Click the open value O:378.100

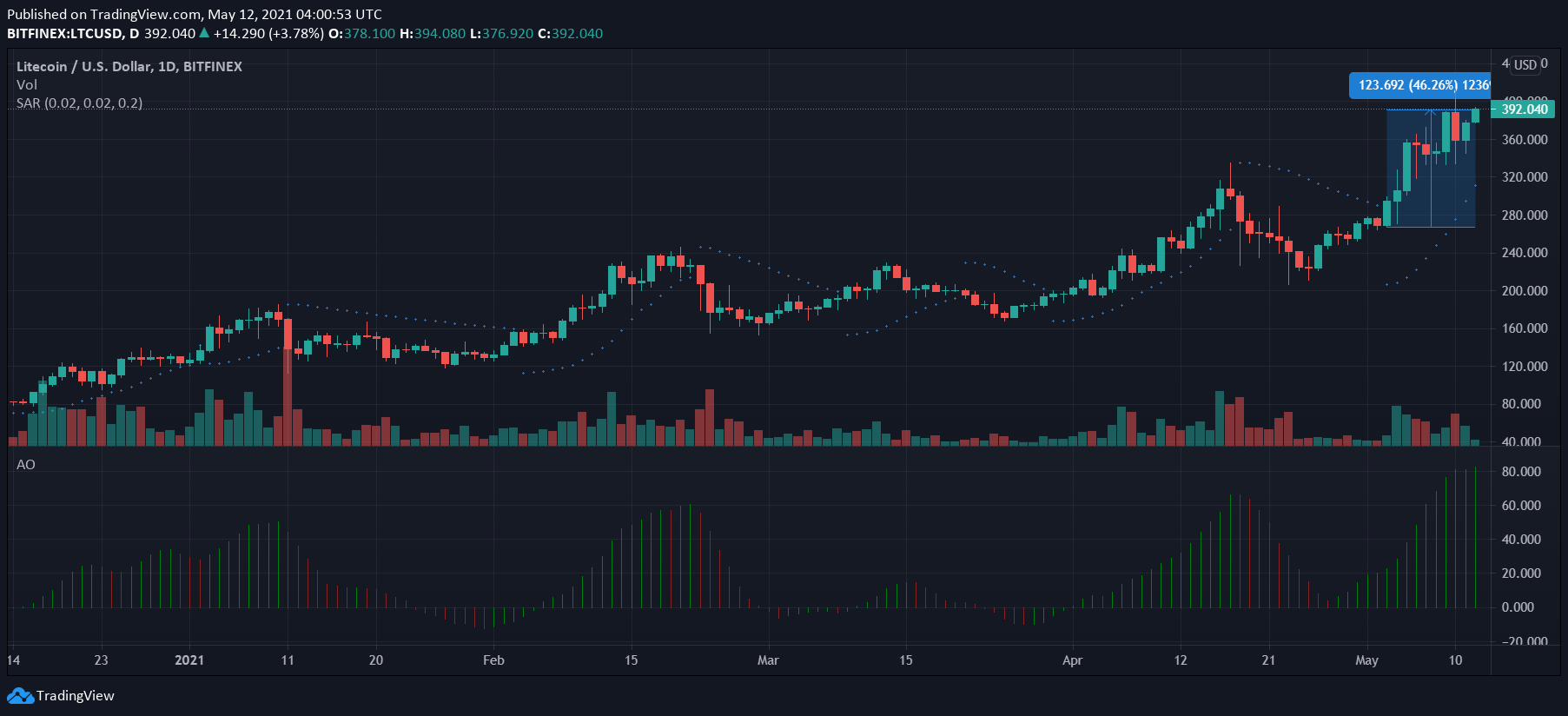tap(361, 34)
